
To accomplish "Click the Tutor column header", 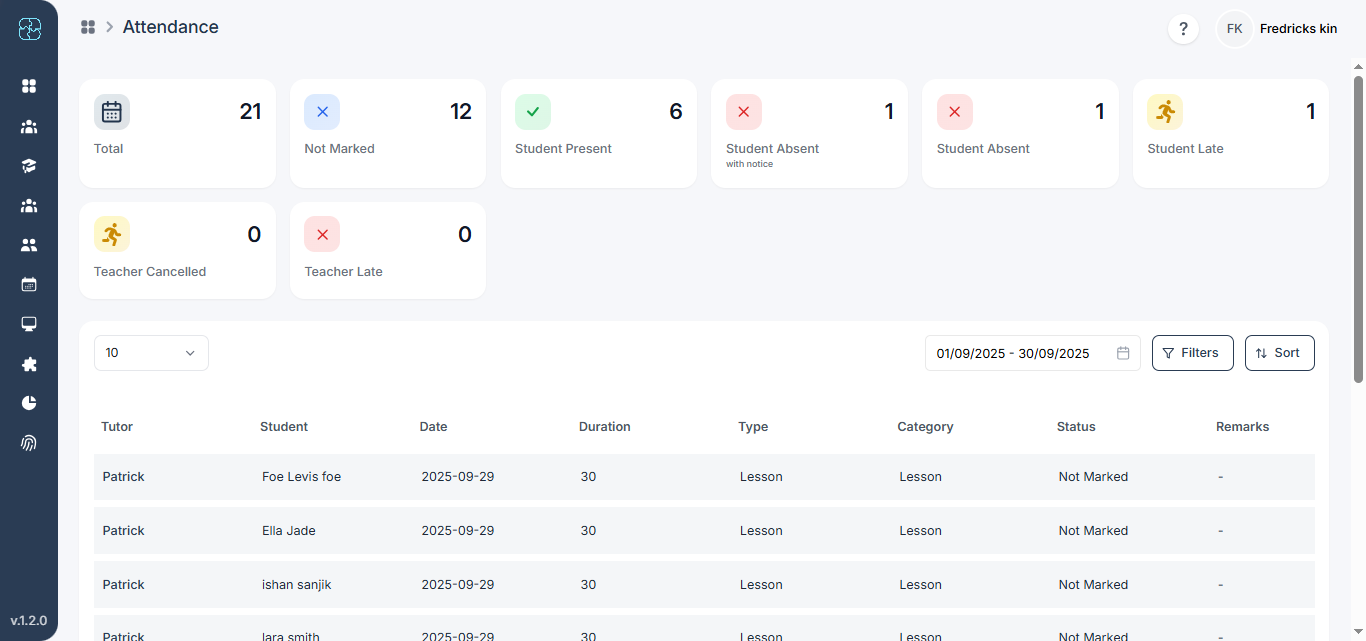I will pos(117,427).
